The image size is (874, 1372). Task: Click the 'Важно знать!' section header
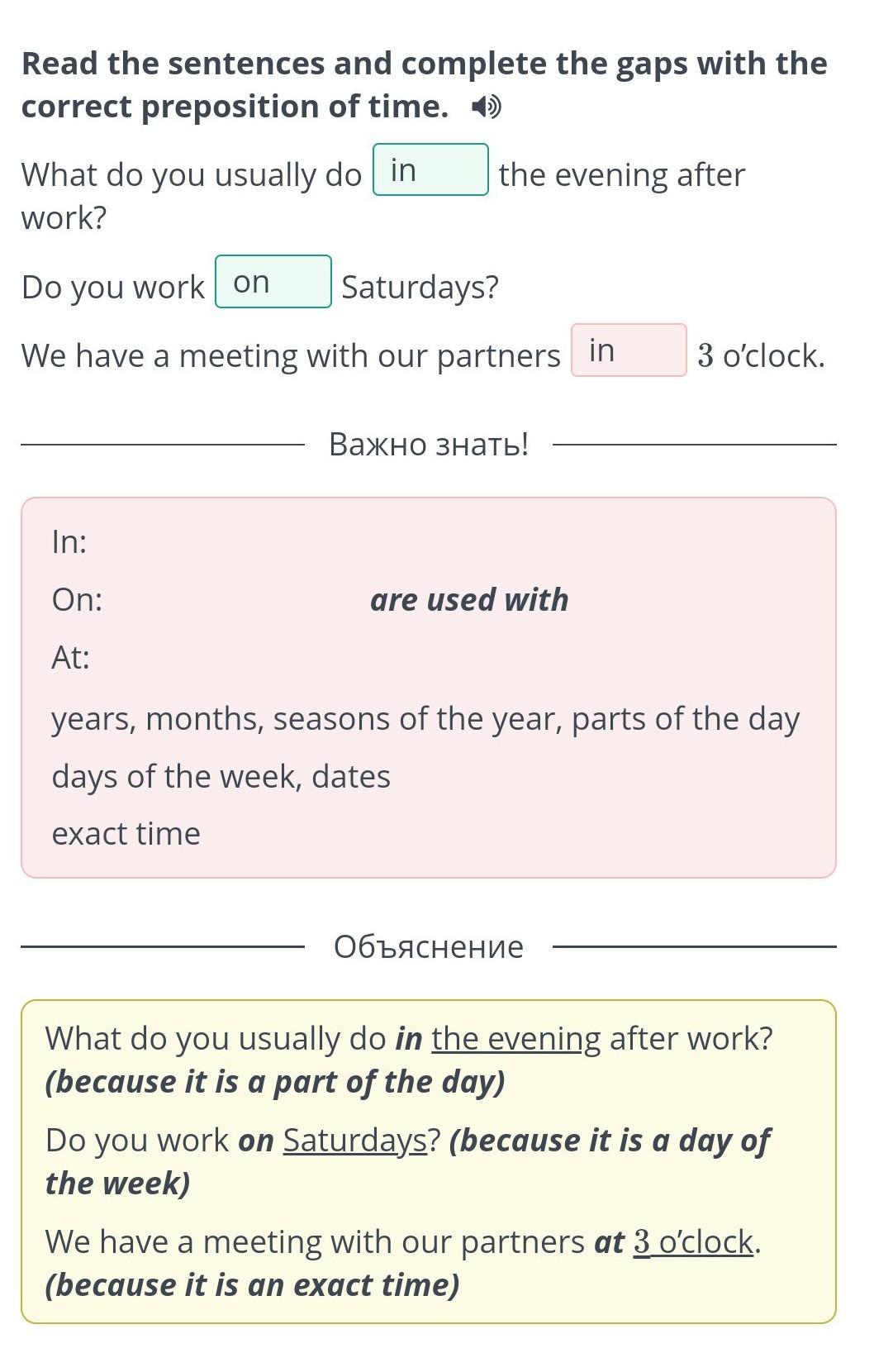428,445
